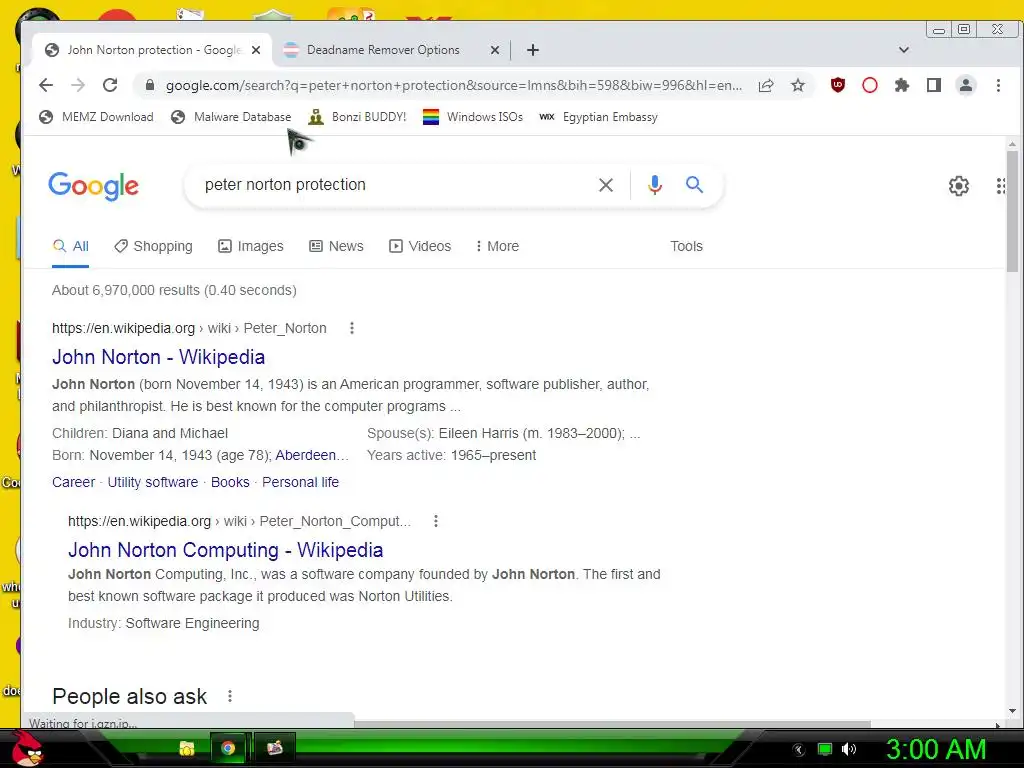
Task: Expand the More search categories
Action: 497,246
